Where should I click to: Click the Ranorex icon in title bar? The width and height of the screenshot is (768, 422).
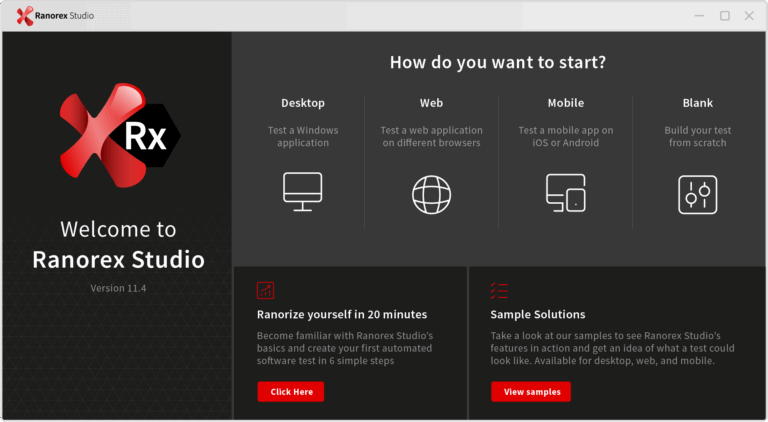(x=25, y=15)
